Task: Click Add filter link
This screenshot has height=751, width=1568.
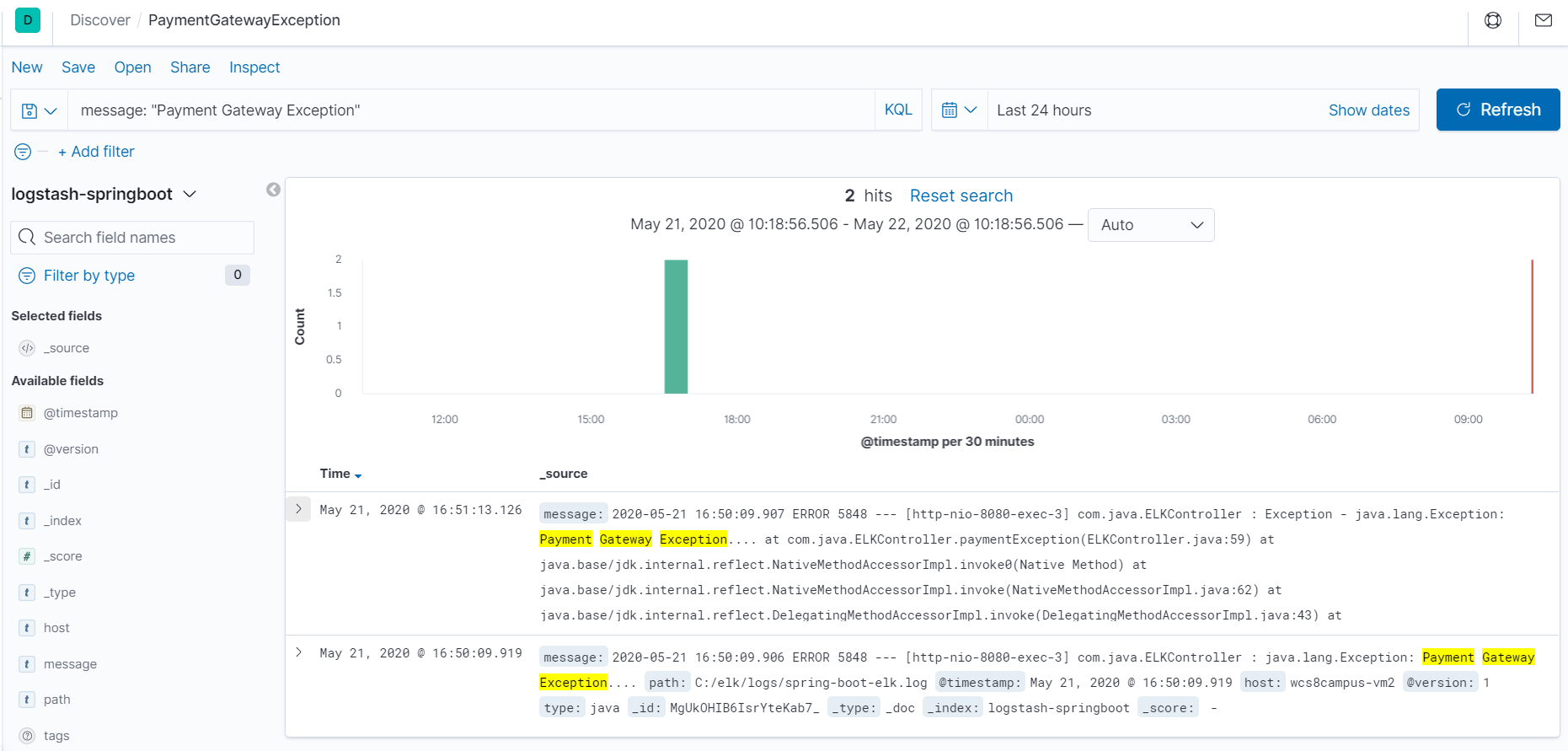Action: (96, 152)
